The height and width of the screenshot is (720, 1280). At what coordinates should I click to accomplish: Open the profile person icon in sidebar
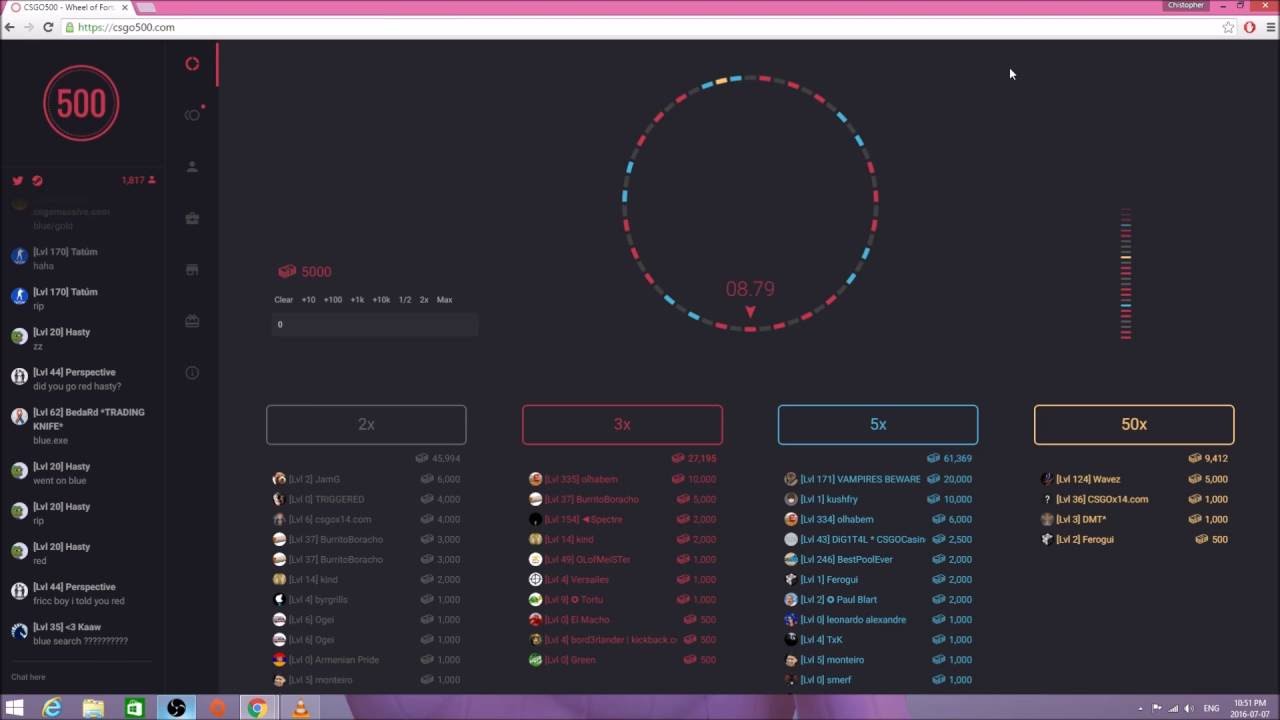[x=192, y=167]
